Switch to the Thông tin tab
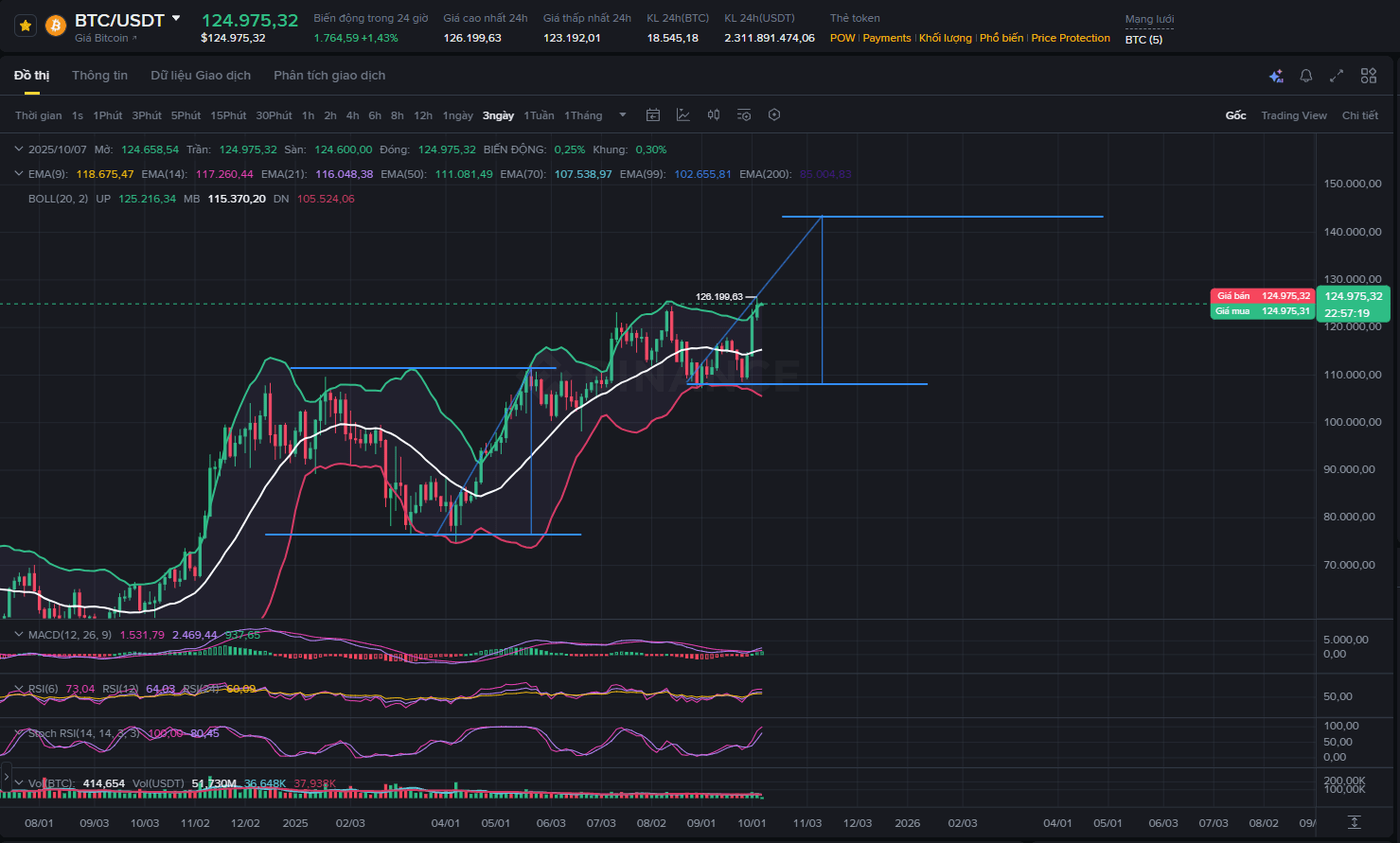The height and width of the screenshot is (843, 1400). pyautogui.click(x=99, y=76)
